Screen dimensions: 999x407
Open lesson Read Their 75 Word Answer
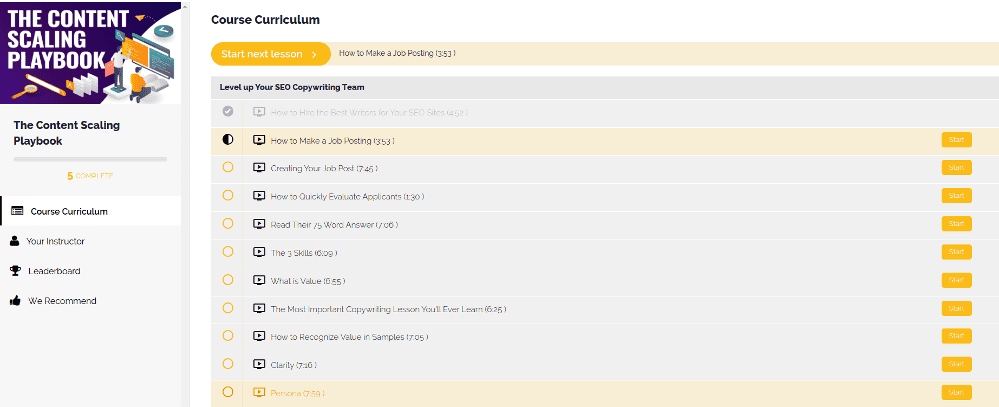(x=334, y=225)
